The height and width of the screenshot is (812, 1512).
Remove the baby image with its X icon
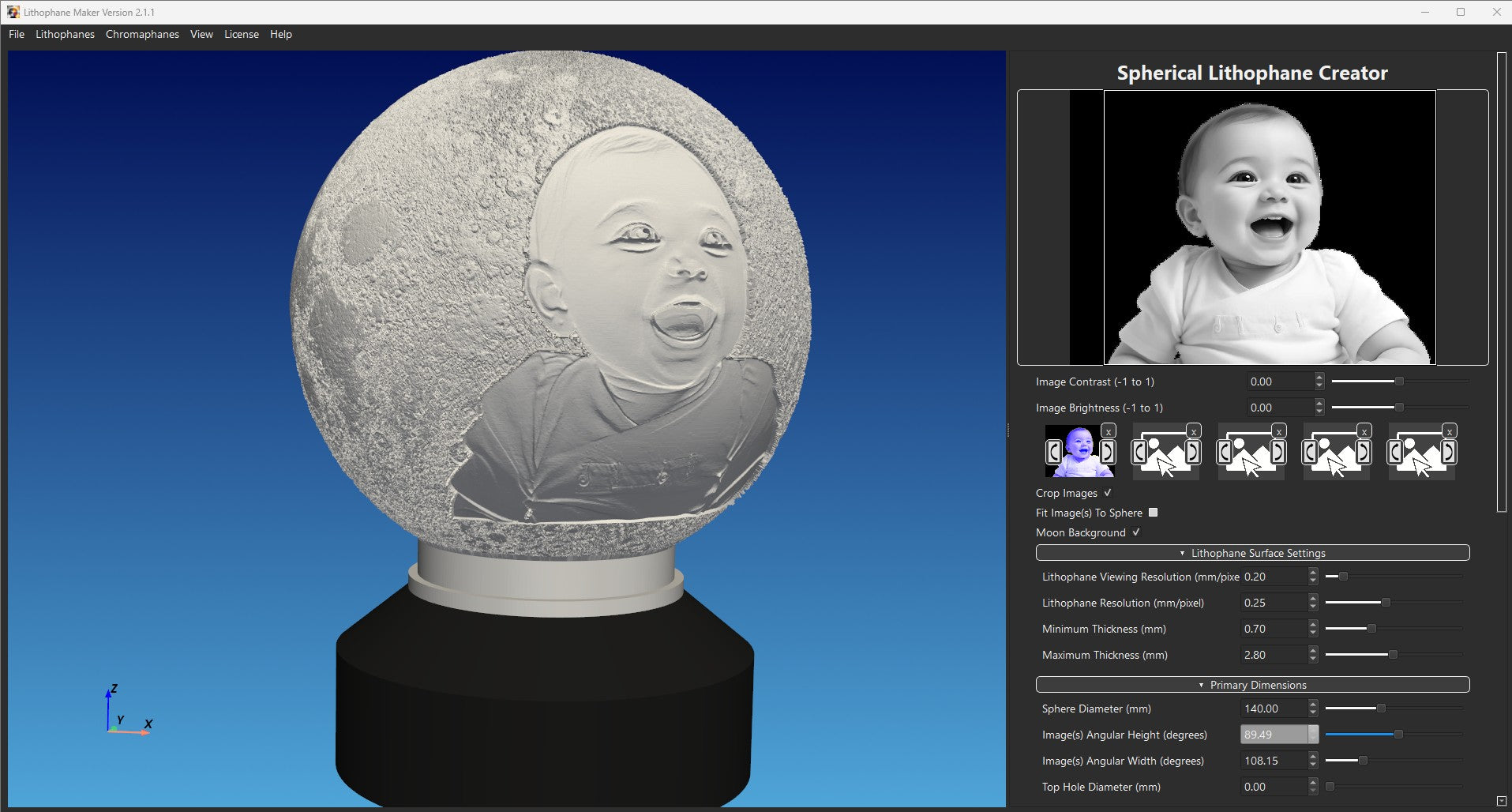point(1109,432)
